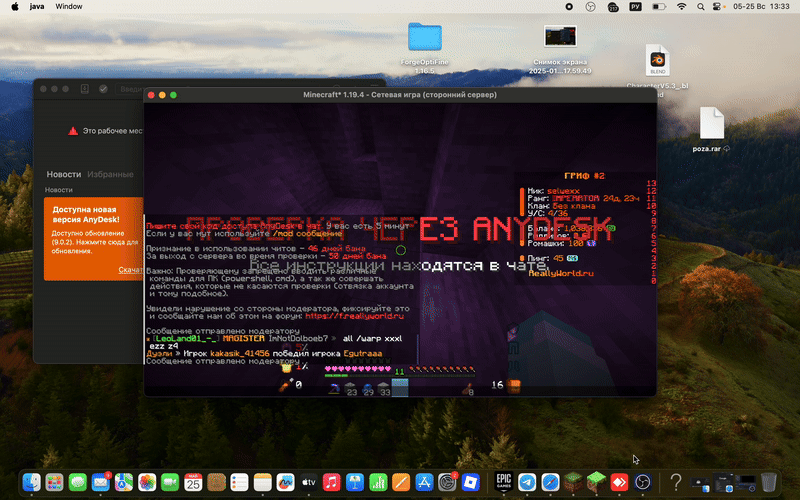Image resolution: width=800 pixels, height=500 pixels.
Task: Open Reminders from the dock
Action: pos(239,482)
